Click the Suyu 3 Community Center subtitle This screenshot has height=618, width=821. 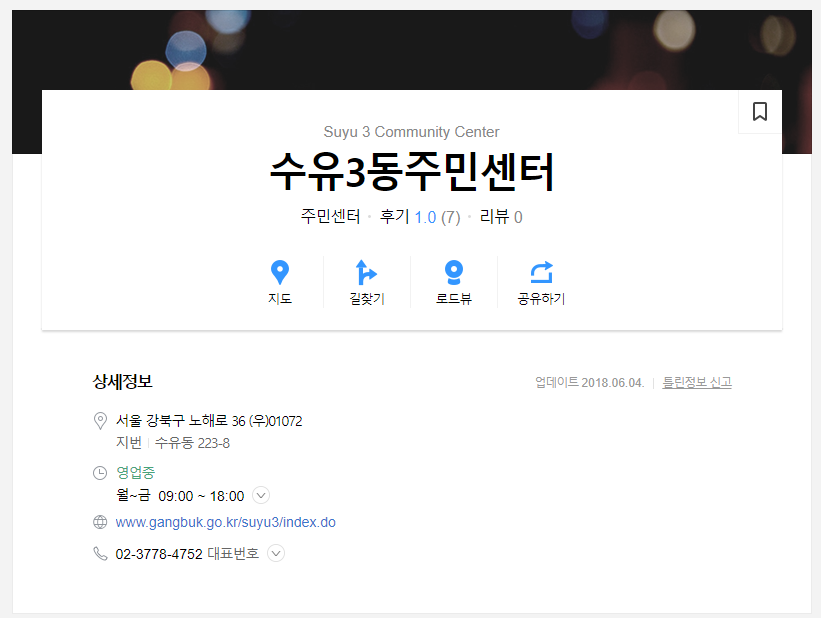click(x=412, y=132)
